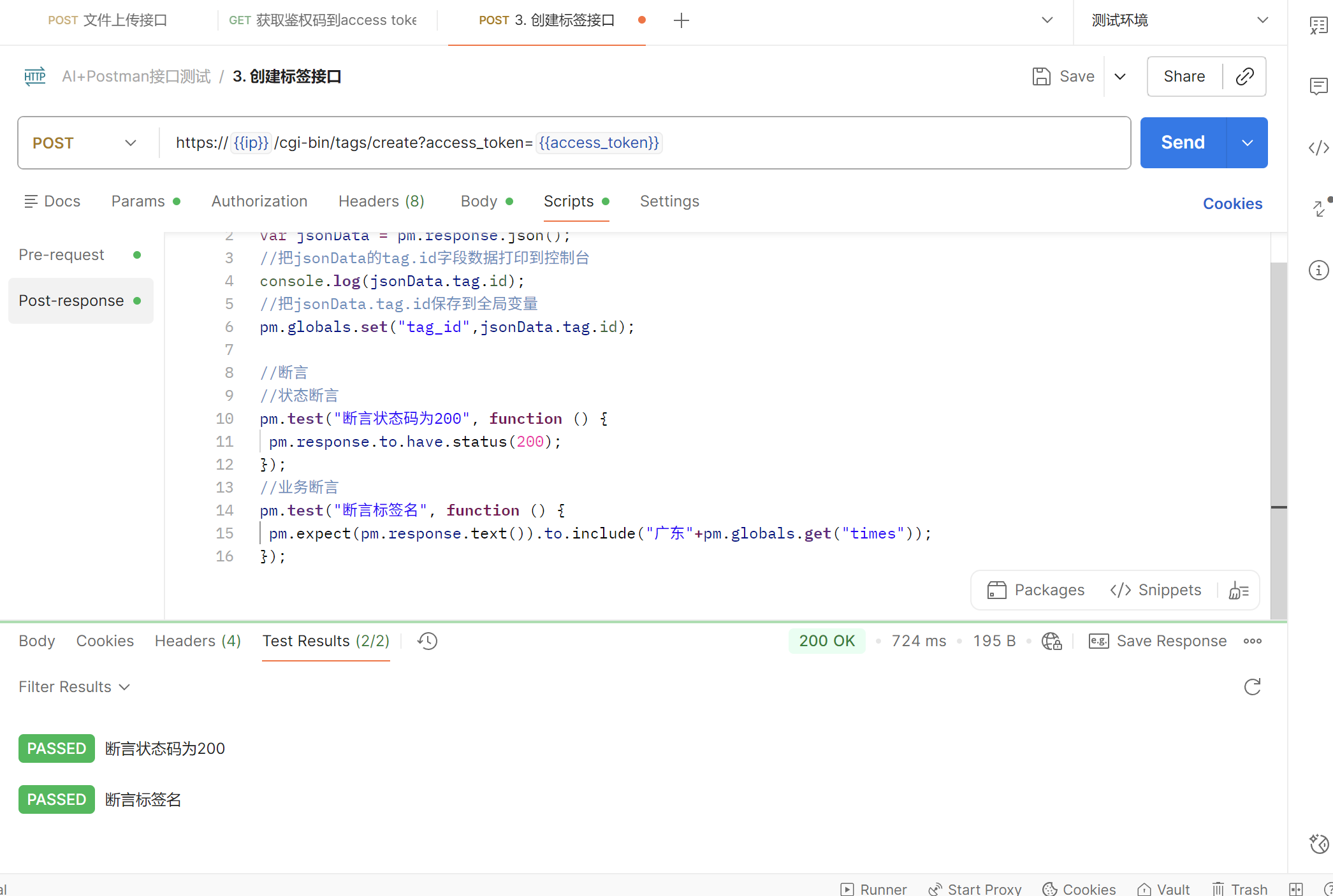Click the Save Response button

coord(1158,641)
